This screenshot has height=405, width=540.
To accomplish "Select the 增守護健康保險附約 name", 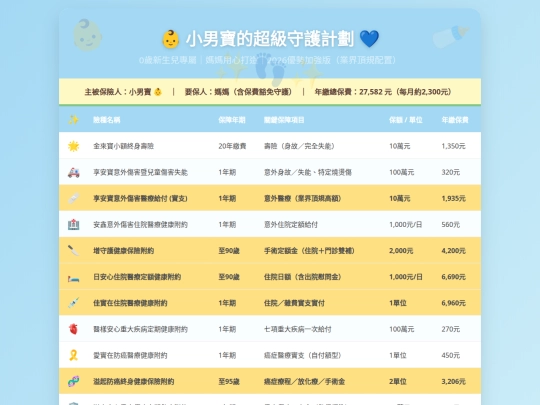I will tap(124, 251).
